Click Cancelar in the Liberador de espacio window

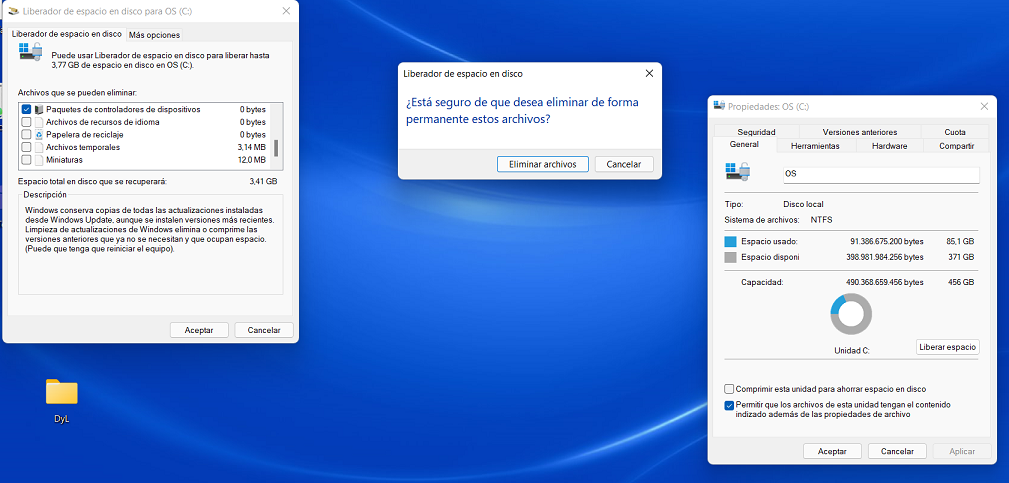(264, 330)
